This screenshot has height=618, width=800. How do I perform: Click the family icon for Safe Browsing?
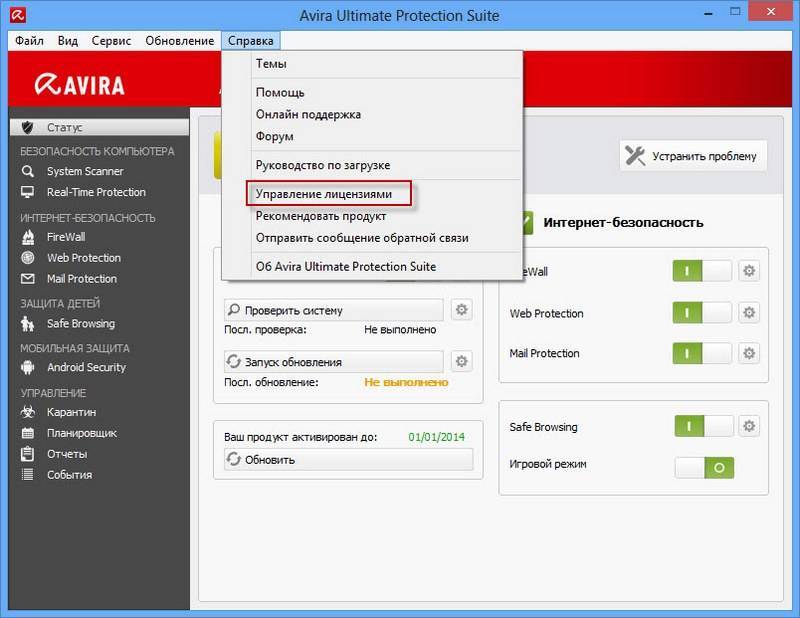tap(28, 324)
